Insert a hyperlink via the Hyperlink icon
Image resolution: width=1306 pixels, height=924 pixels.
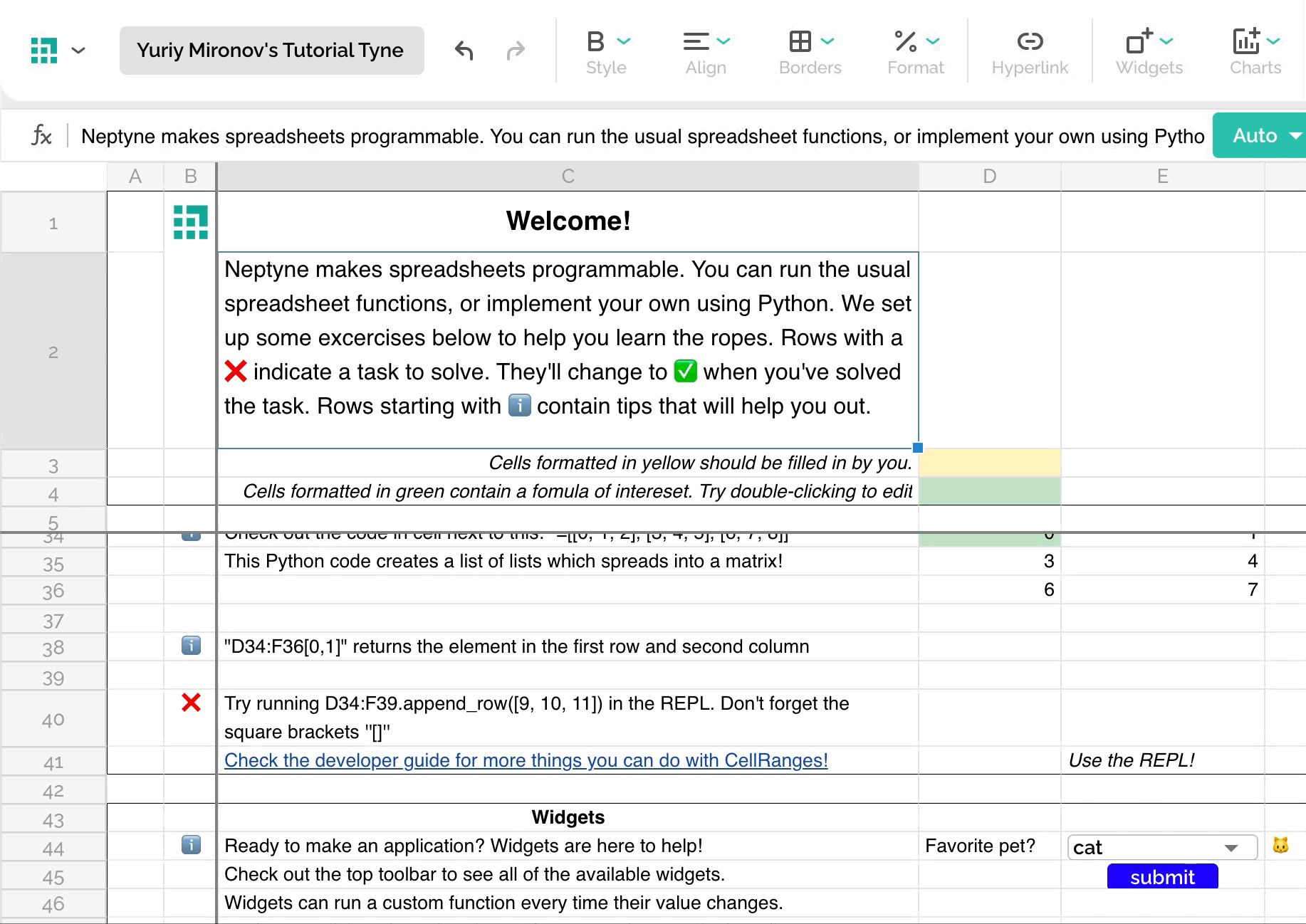pos(1030,41)
